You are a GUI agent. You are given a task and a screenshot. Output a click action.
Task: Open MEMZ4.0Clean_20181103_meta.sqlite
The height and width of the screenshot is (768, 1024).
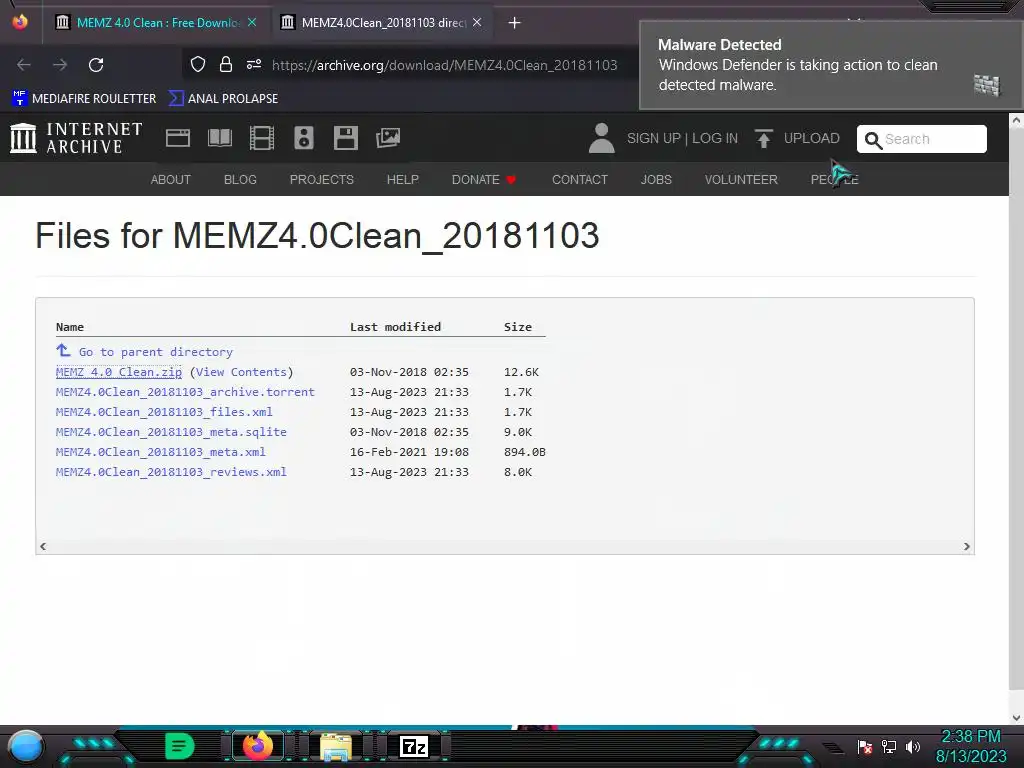click(171, 432)
